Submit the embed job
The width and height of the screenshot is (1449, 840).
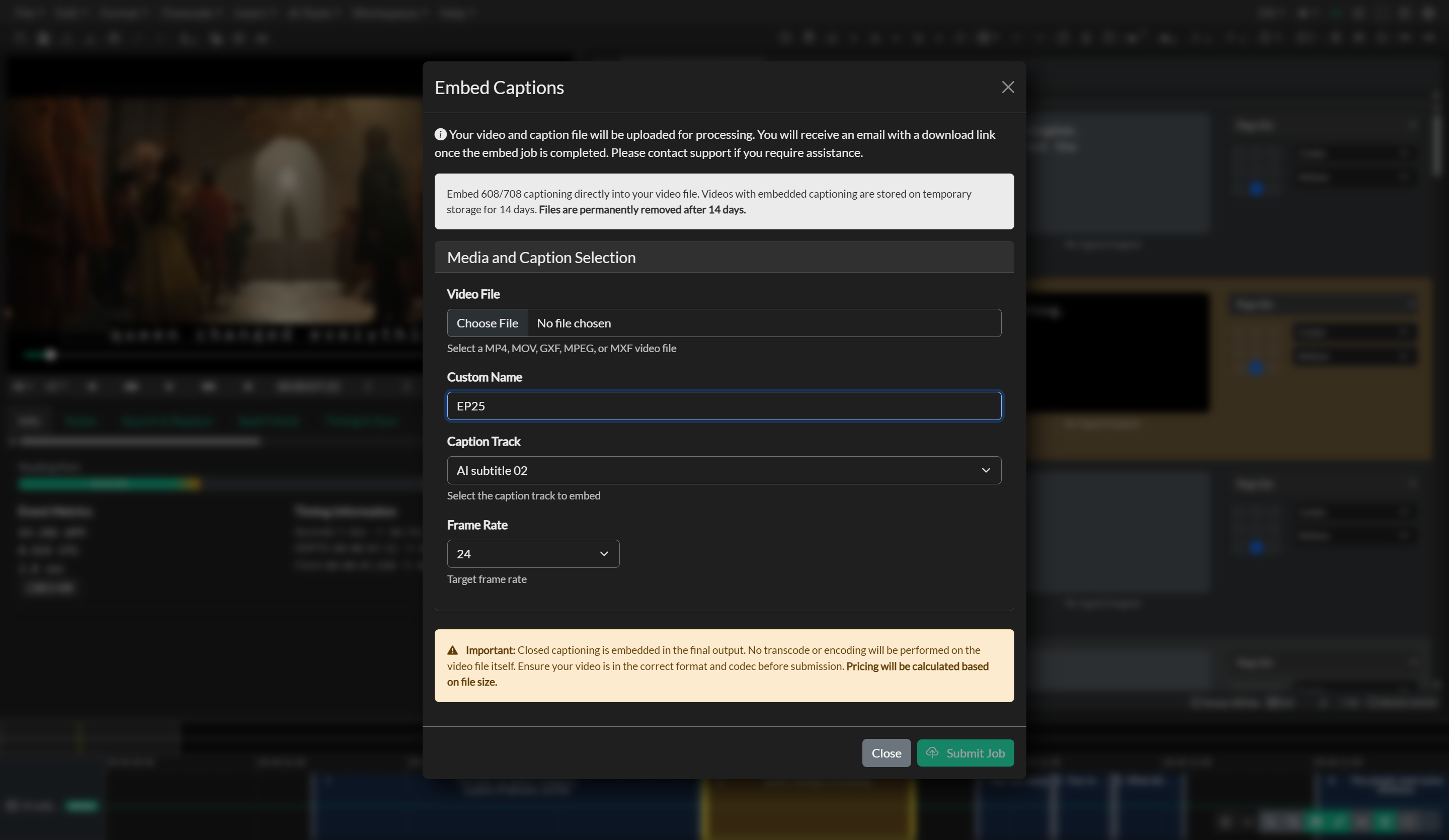pyautogui.click(x=965, y=753)
